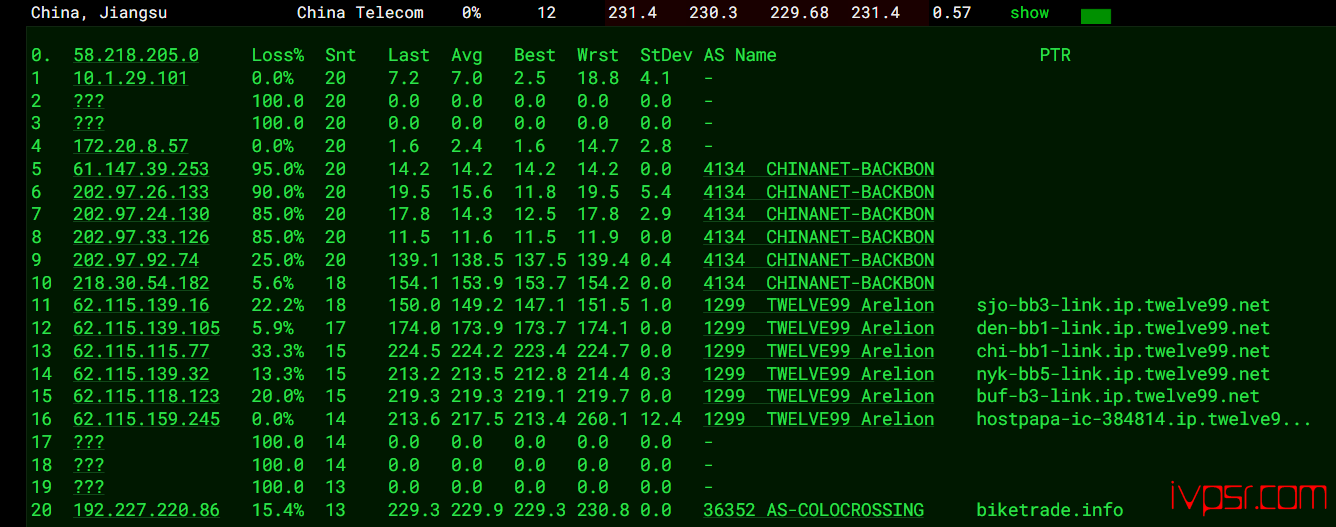The image size is (1336, 527).
Task: Open hop 1 address 10.1.29.101
Action: point(130,78)
